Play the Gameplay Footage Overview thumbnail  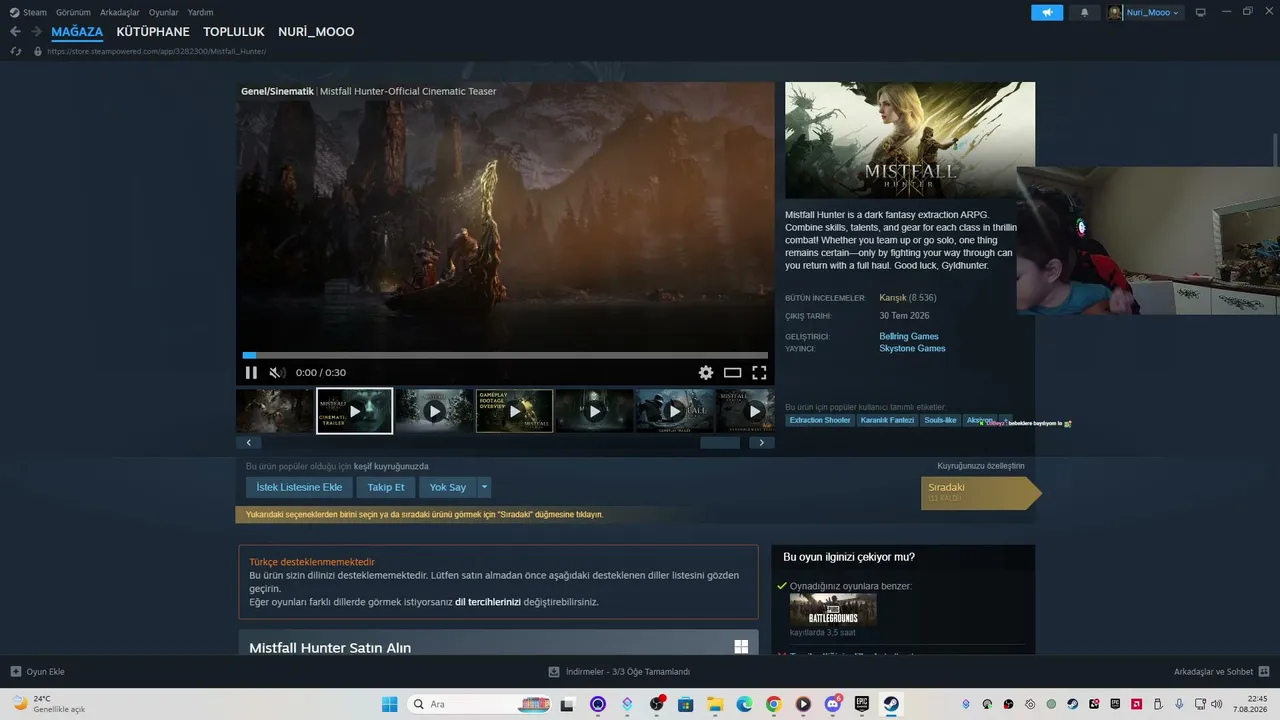click(515, 411)
